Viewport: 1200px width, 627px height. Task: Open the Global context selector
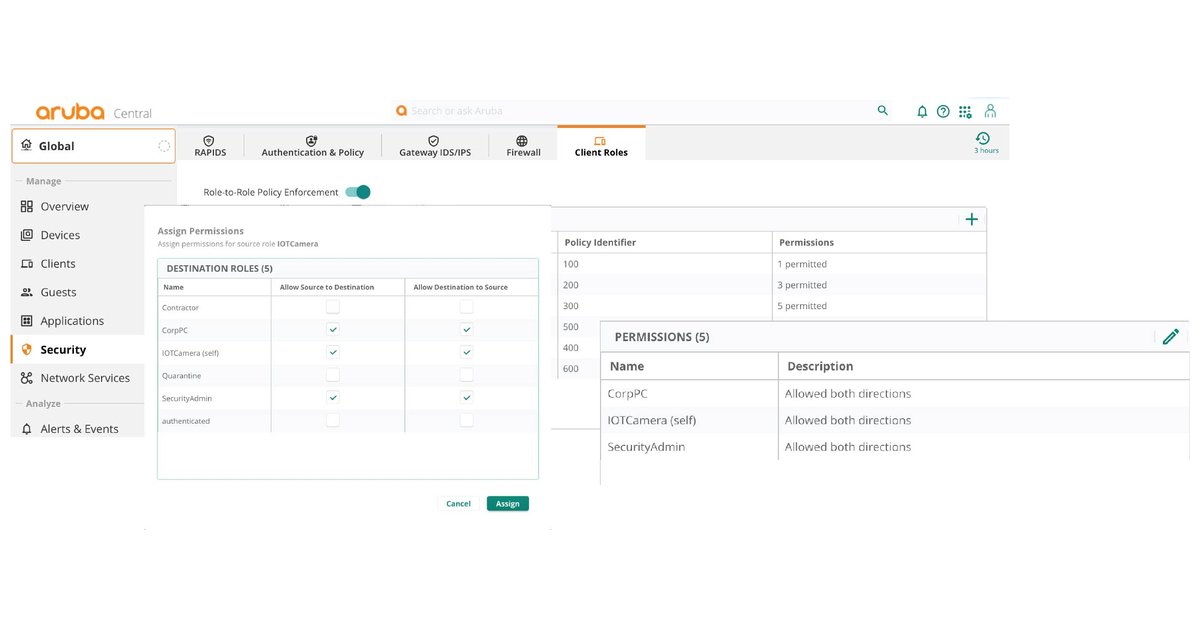pyautogui.click(x=94, y=146)
